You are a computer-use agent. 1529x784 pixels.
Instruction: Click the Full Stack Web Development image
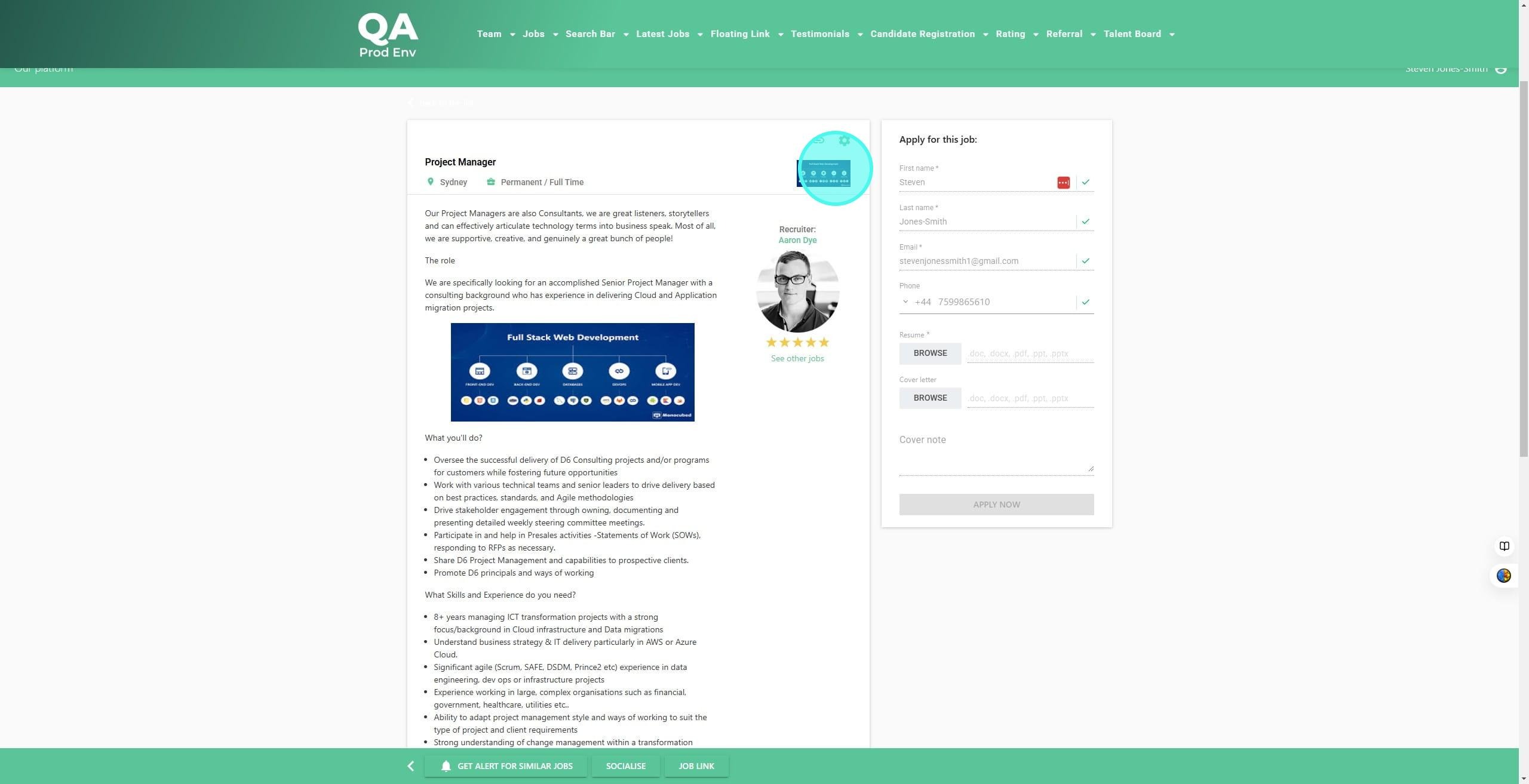coord(572,372)
